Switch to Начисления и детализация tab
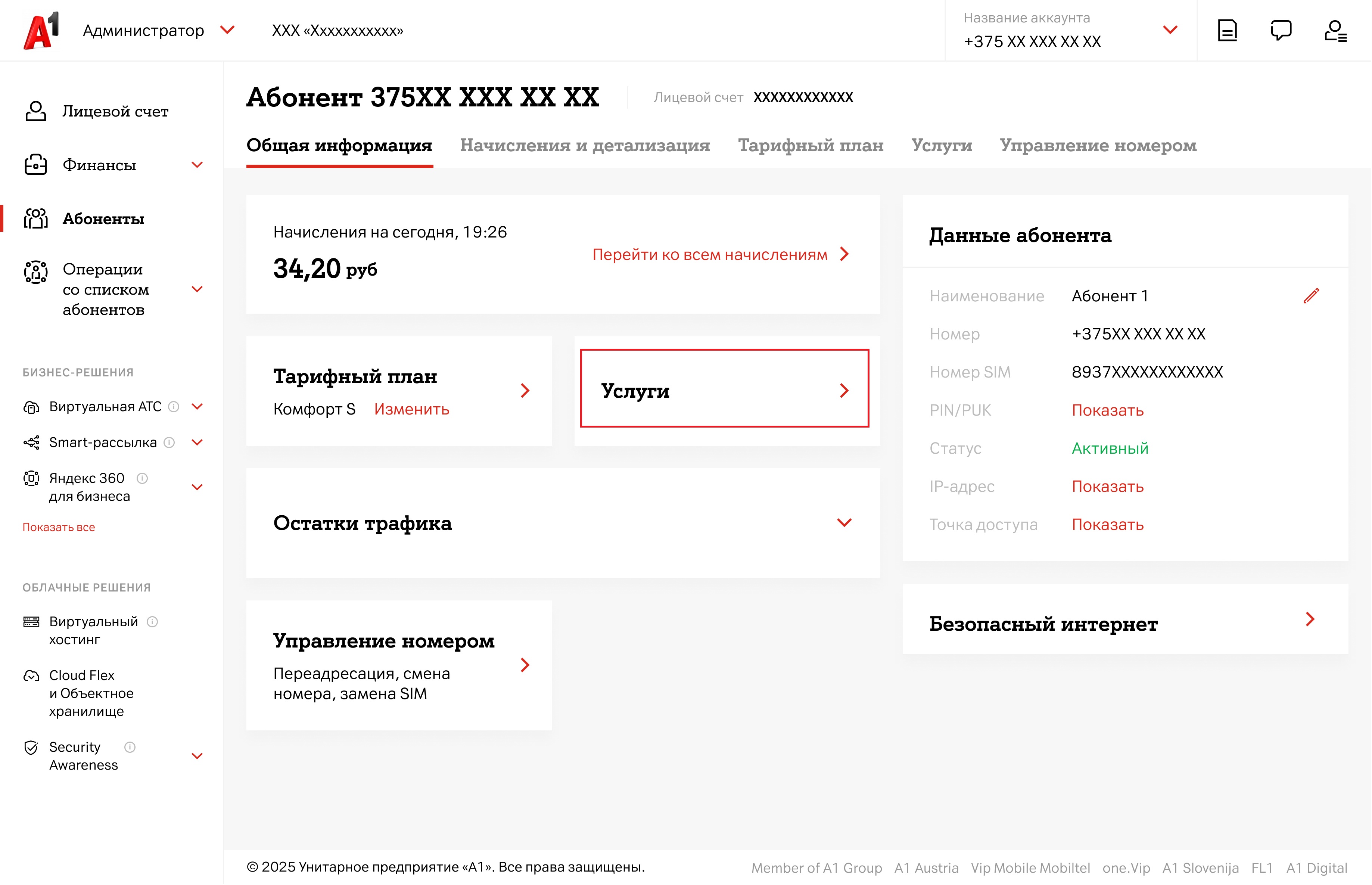Viewport: 1372px width, 885px height. pos(585,145)
